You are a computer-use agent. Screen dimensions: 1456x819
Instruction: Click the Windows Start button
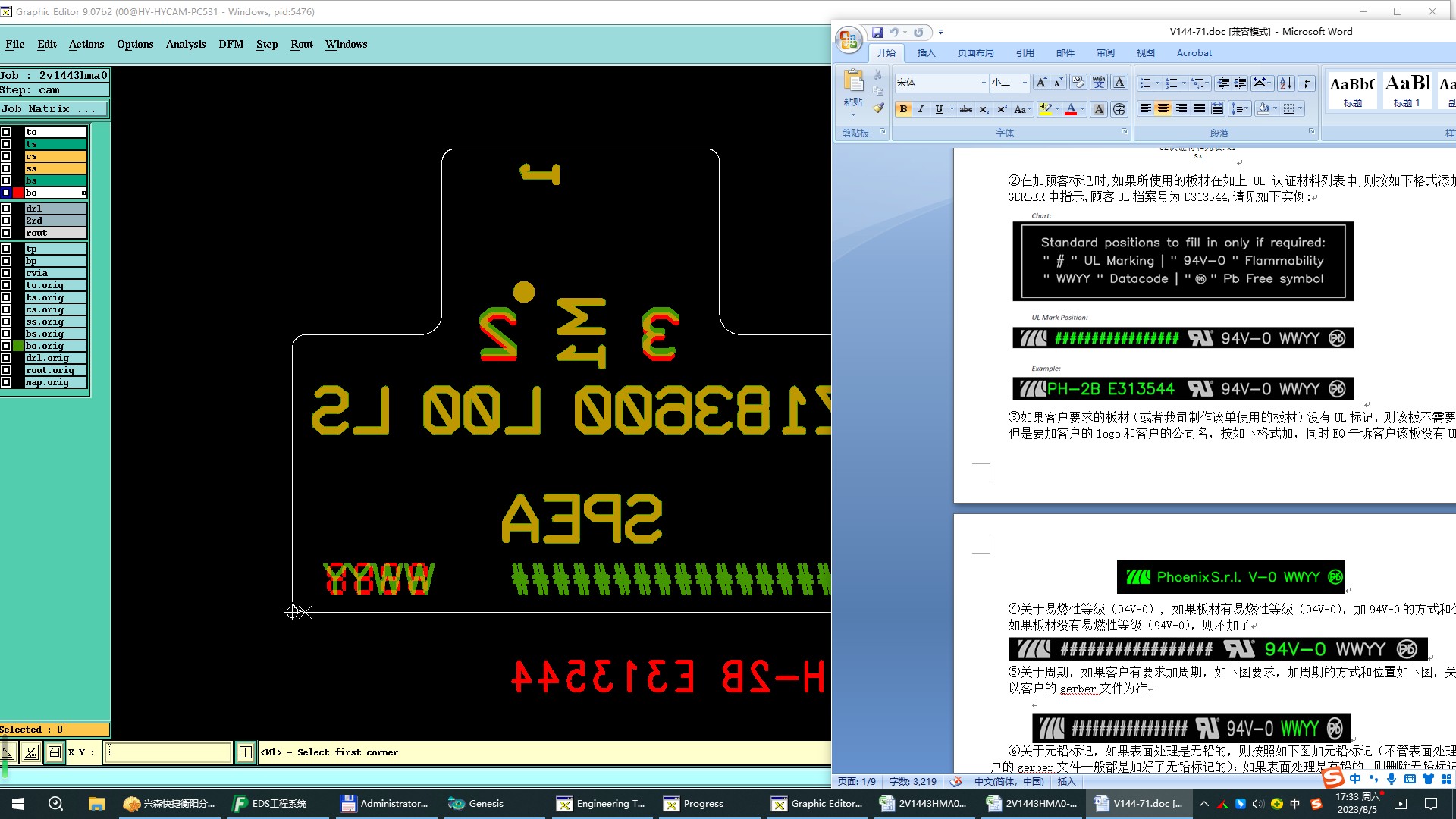click(18, 803)
